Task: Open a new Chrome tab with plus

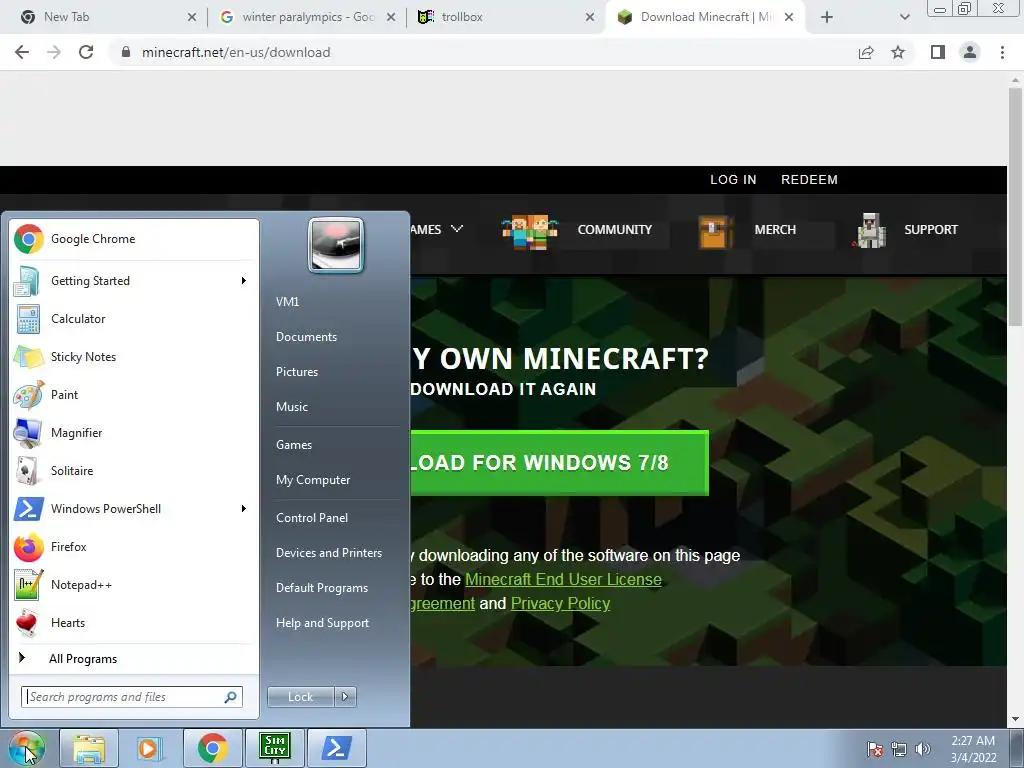Action: click(827, 18)
